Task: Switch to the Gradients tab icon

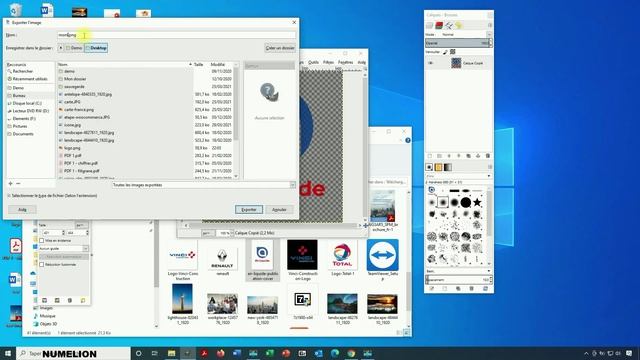Action: (448, 167)
